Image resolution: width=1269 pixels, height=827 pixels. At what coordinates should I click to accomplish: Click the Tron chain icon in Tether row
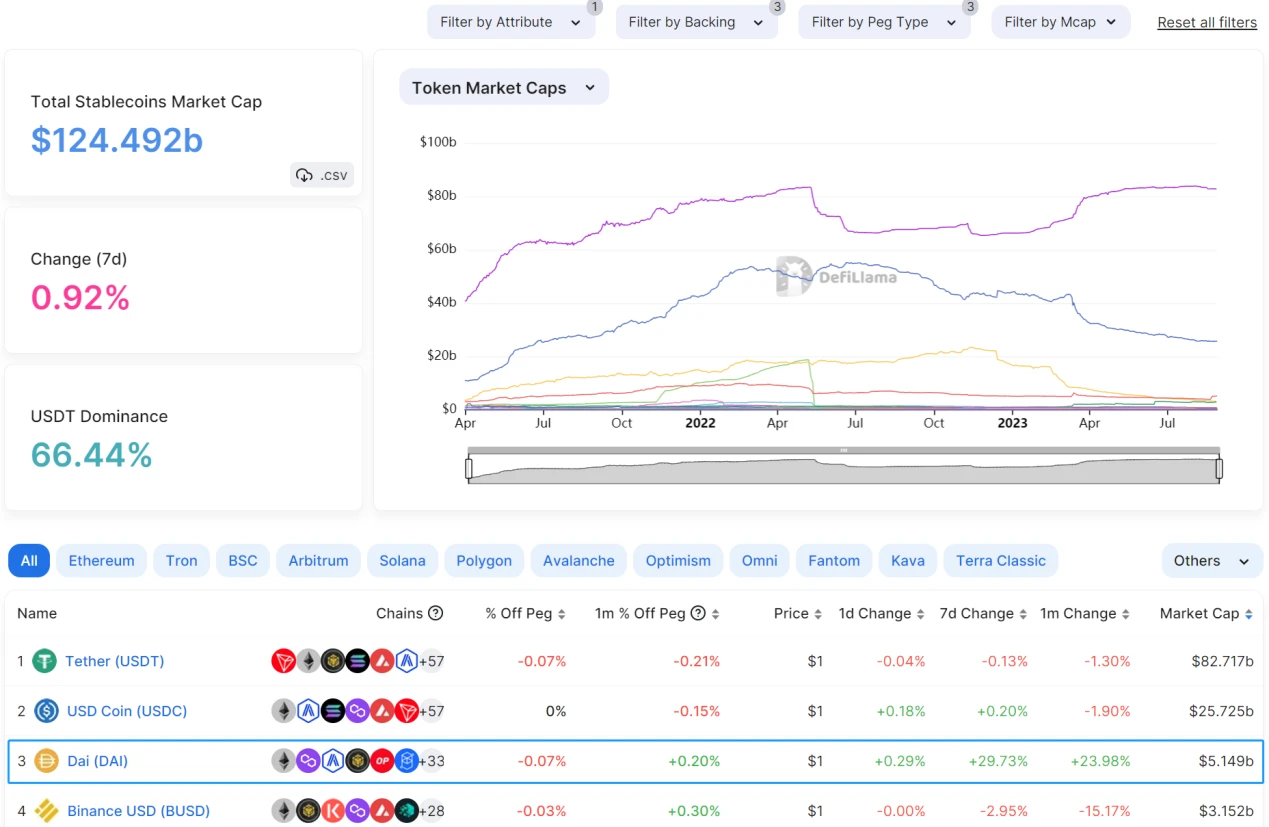(284, 661)
